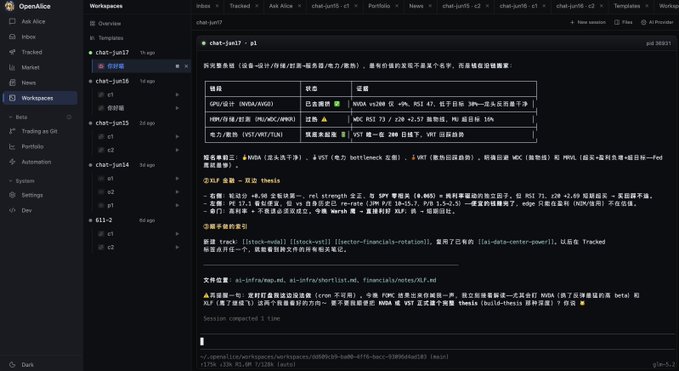Select 611-2 workspace in tree
This screenshot has height=371, width=679.
click(104, 220)
